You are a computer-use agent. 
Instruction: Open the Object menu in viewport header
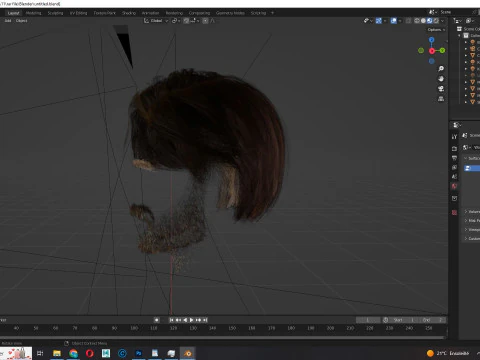point(22,21)
